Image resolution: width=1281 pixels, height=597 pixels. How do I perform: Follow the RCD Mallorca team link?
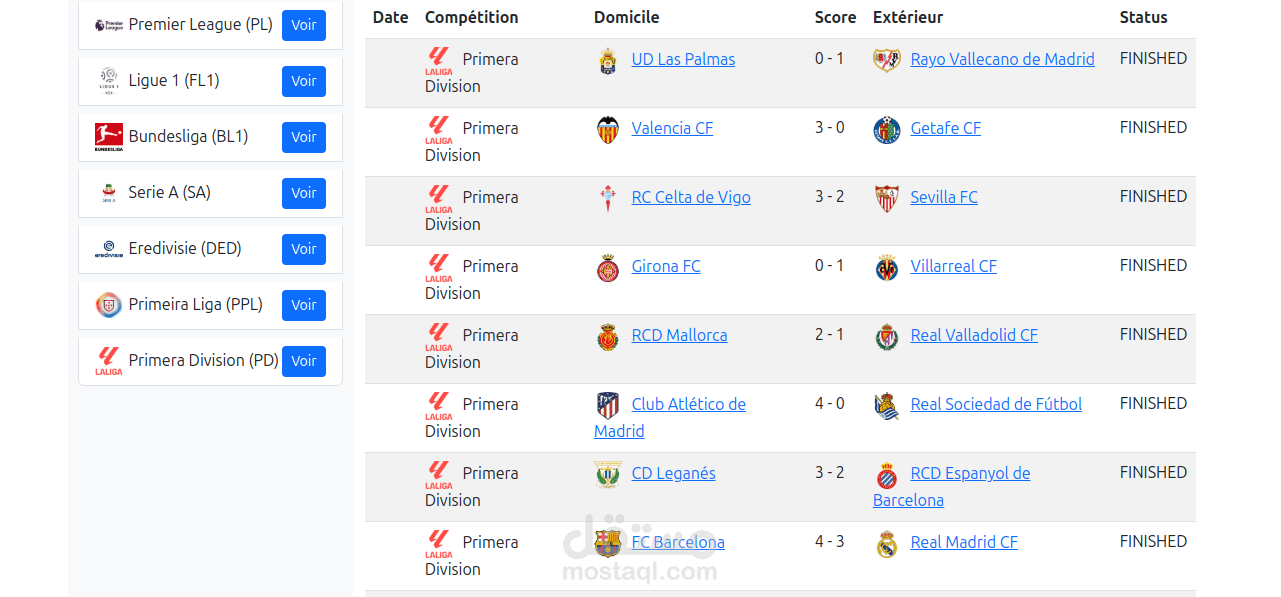(x=679, y=335)
